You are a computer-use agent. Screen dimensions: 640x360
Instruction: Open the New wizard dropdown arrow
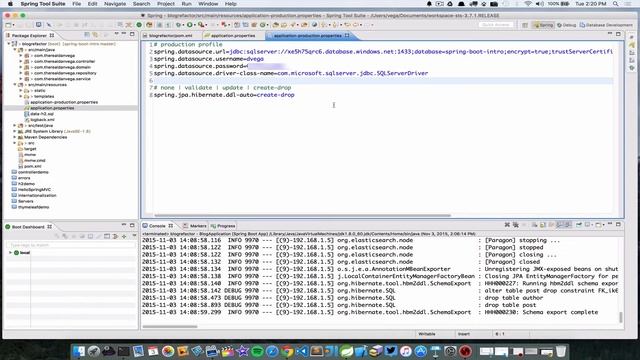13,25
